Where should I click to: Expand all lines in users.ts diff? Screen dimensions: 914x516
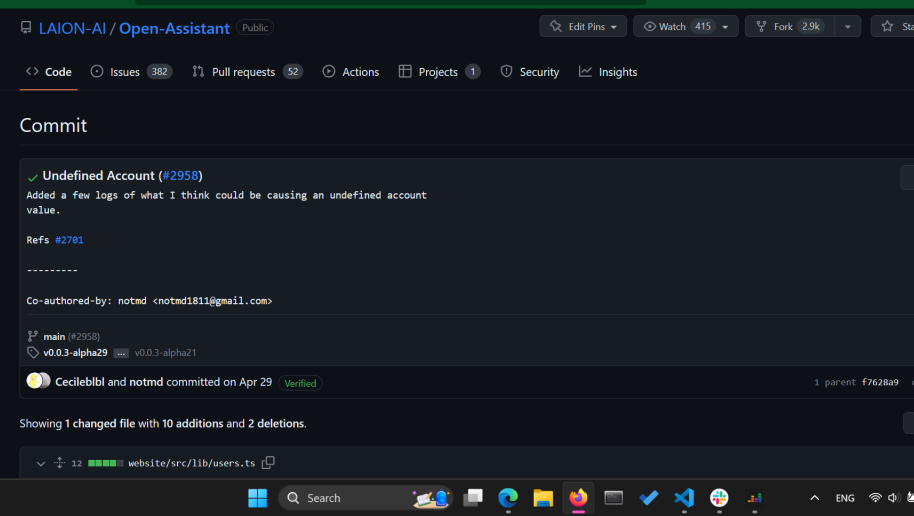coord(59,463)
